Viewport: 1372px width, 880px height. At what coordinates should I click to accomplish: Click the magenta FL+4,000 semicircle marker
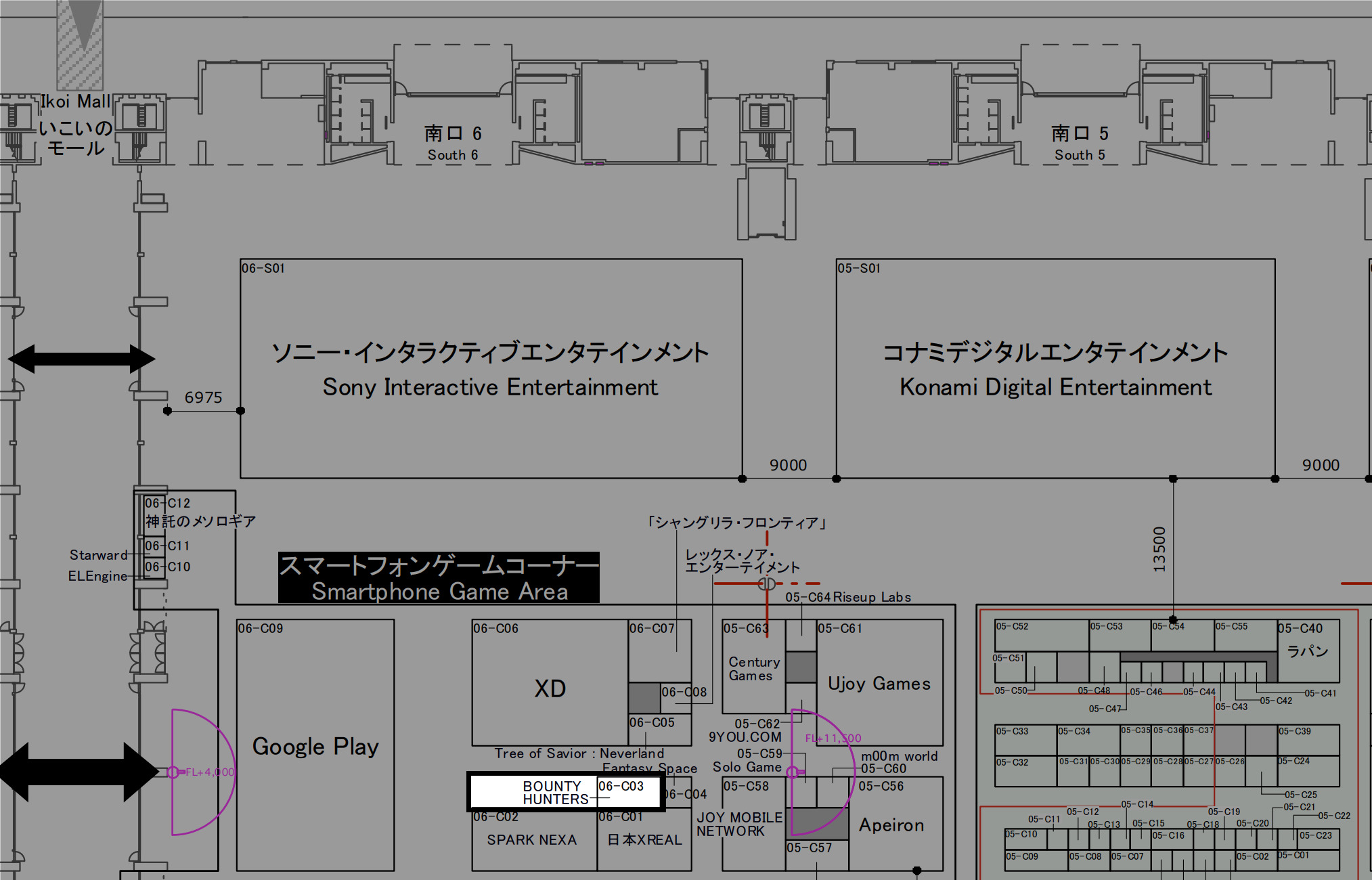[203, 772]
